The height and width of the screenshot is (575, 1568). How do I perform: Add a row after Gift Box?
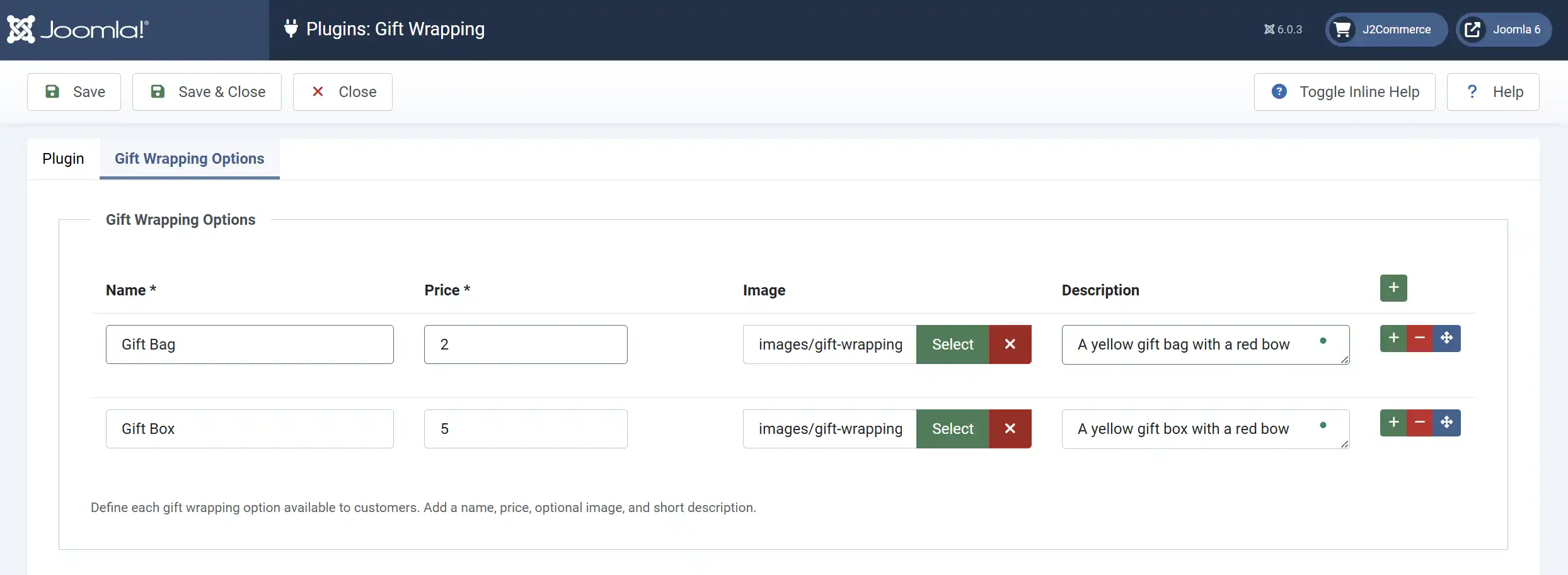pos(1393,423)
